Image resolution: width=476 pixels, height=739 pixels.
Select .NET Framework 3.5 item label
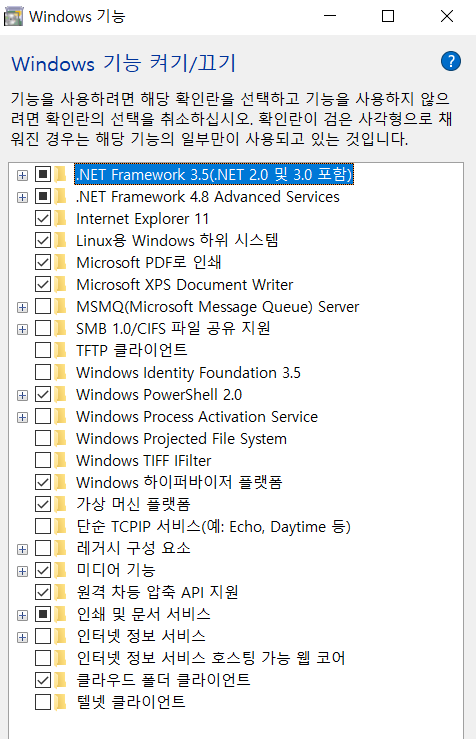[x=214, y=174]
